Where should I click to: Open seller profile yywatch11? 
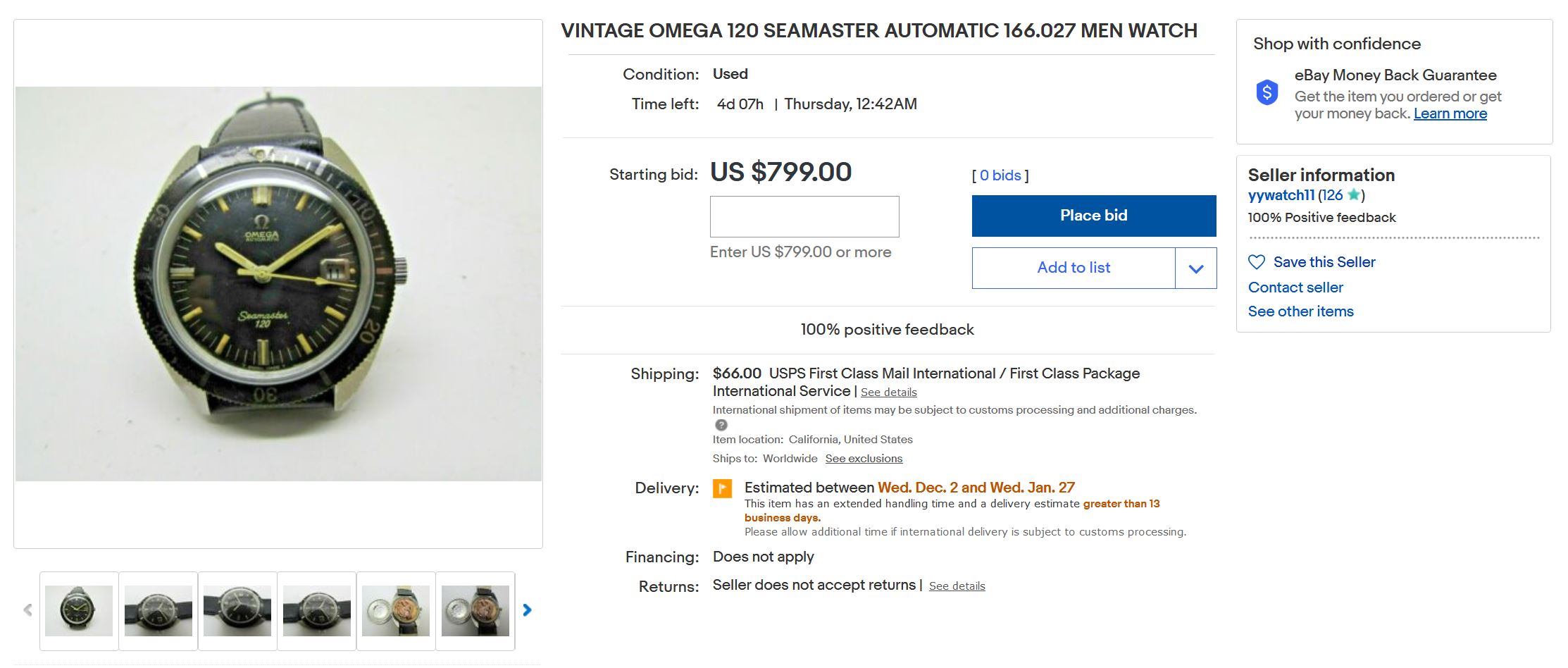coord(1281,195)
